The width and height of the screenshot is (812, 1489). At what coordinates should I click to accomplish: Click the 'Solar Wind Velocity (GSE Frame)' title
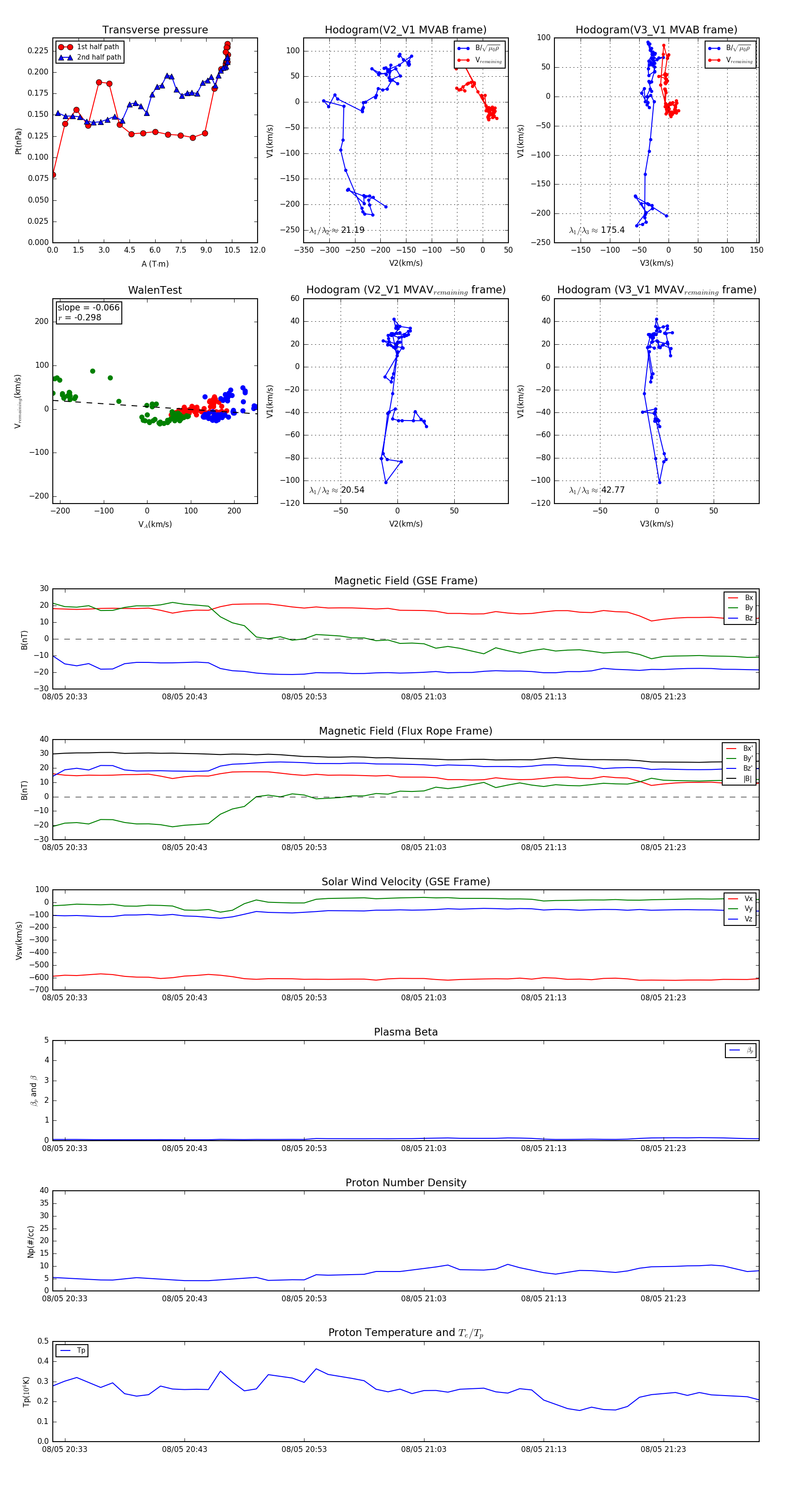click(x=406, y=882)
